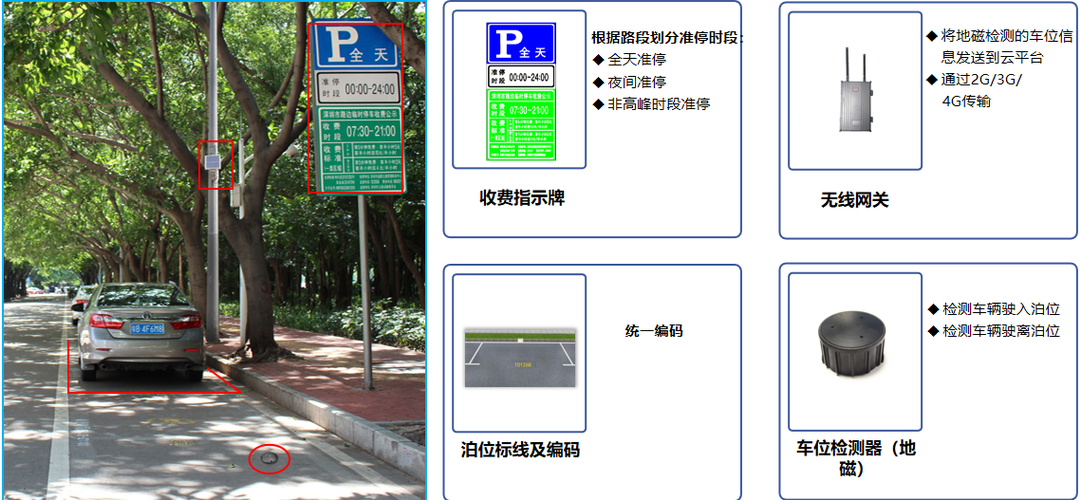The width and height of the screenshot is (1081, 500).
Task: Select the black geomagnetic detector image
Action: (x=854, y=343)
